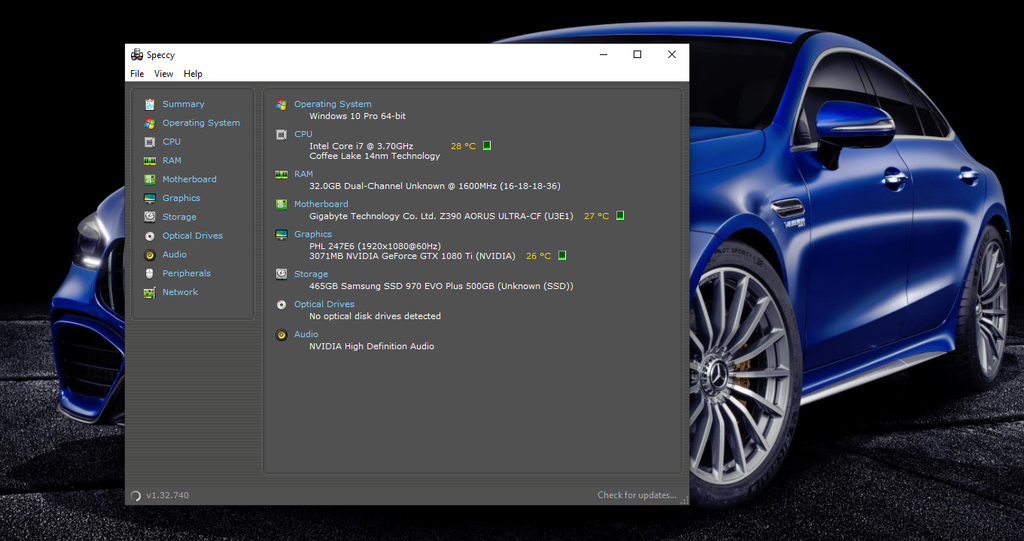Click the Motherboard icon in sidebar
1024x541 pixels.
(150, 180)
